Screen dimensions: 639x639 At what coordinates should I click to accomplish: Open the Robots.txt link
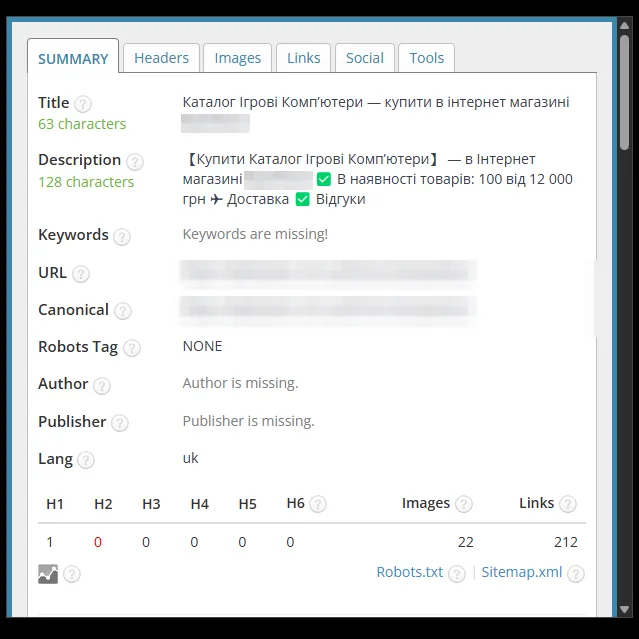click(x=410, y=572)
